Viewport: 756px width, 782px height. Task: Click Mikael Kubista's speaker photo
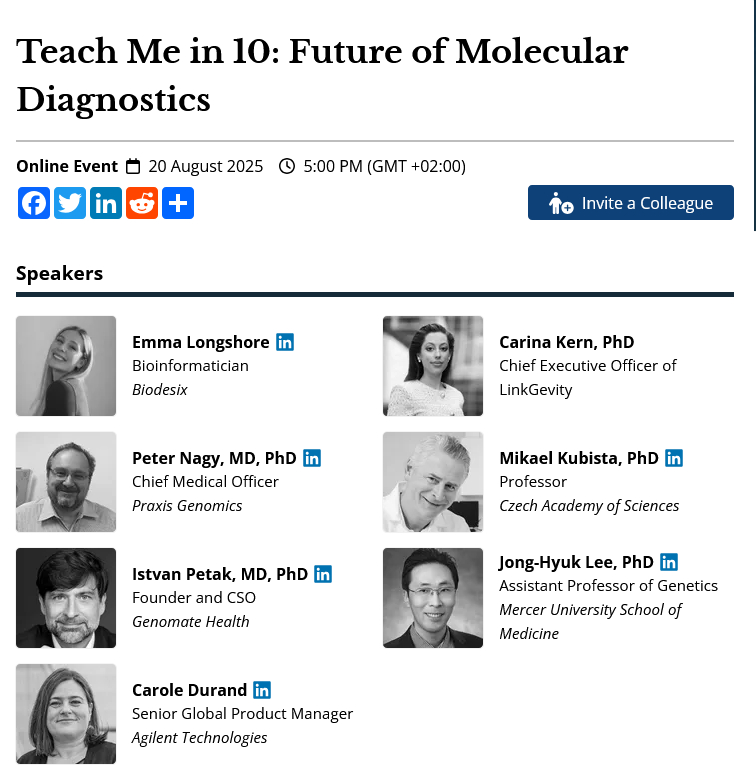pos(433,482)
